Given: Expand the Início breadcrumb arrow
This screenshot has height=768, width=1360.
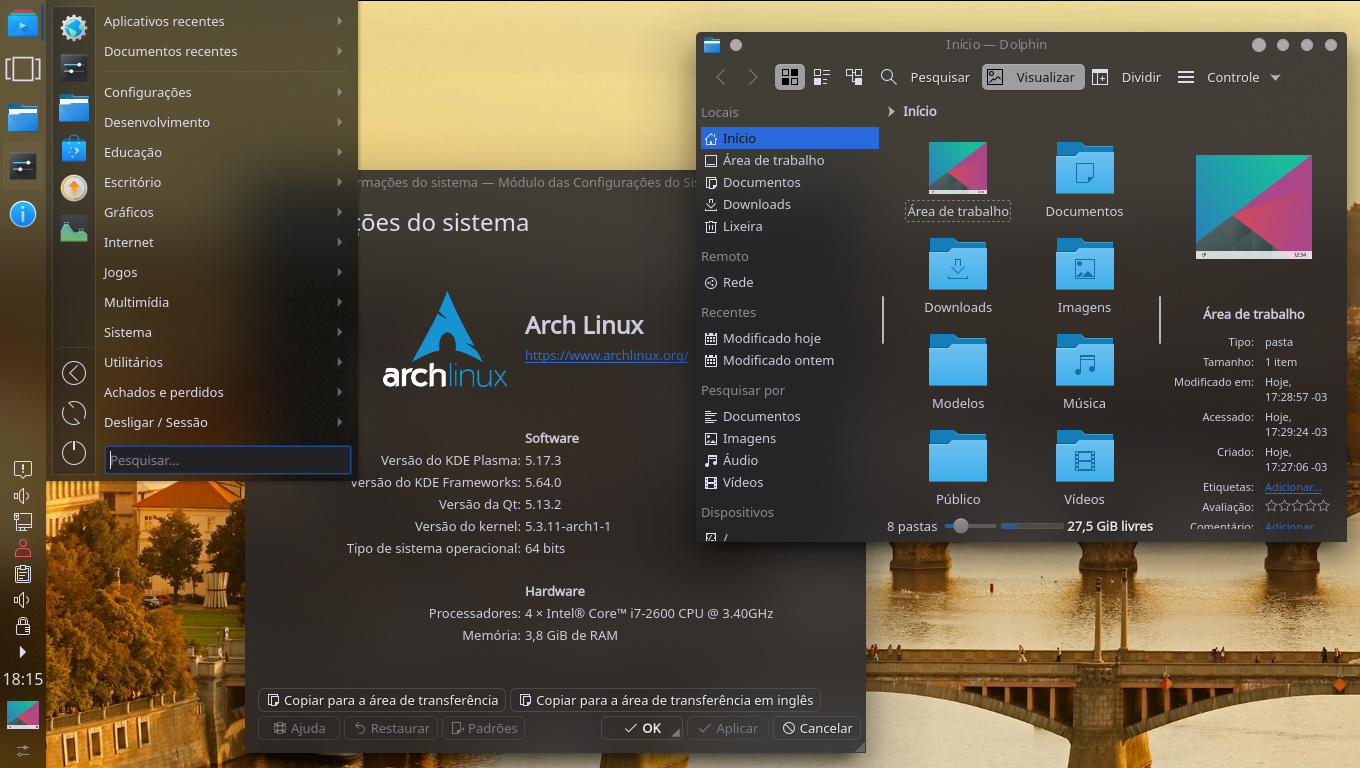Looking at the screenshot, I should pyautogui.click(x=891, y=111).
